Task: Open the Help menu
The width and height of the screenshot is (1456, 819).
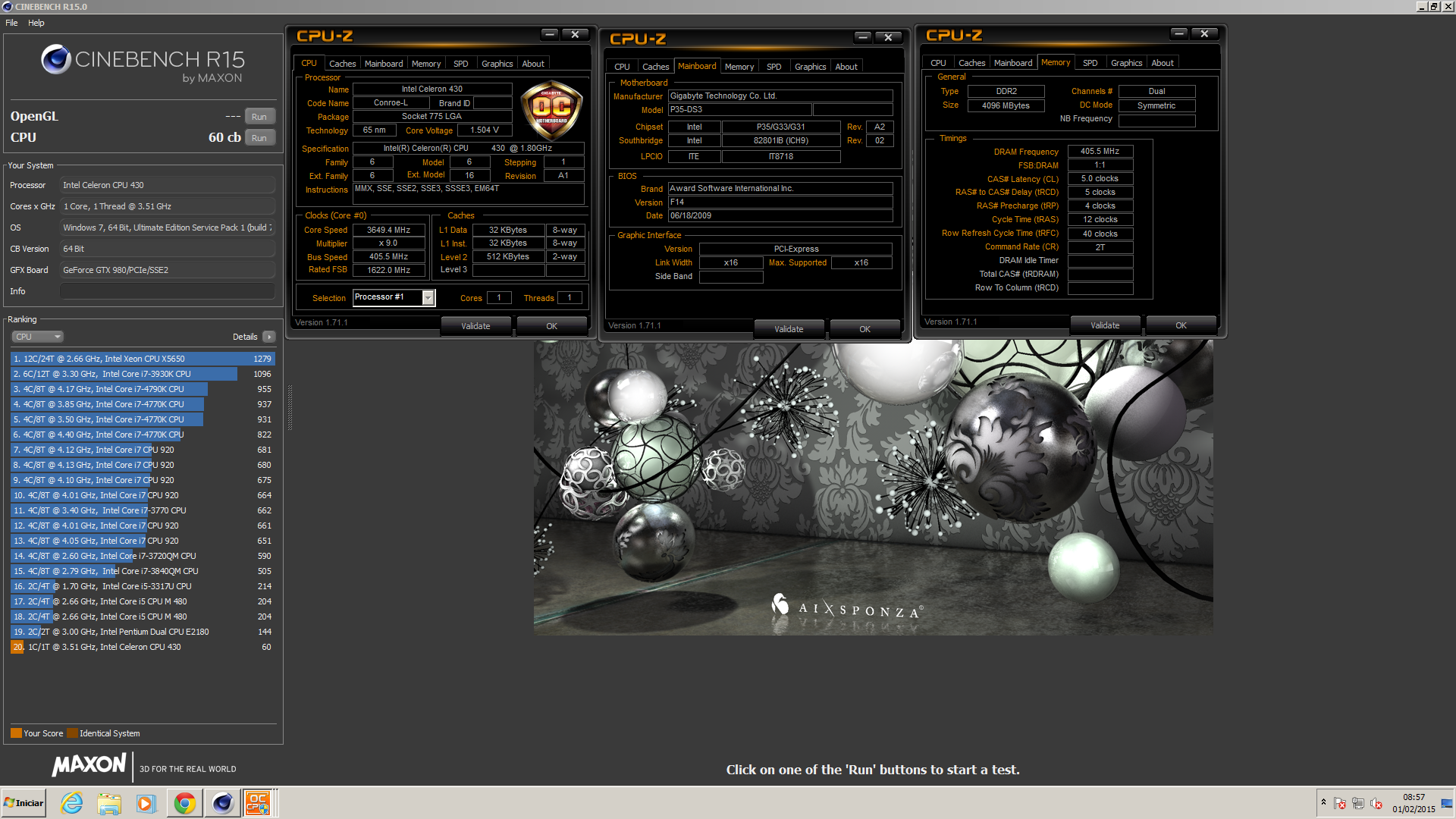Action: [x=36, y=23]
